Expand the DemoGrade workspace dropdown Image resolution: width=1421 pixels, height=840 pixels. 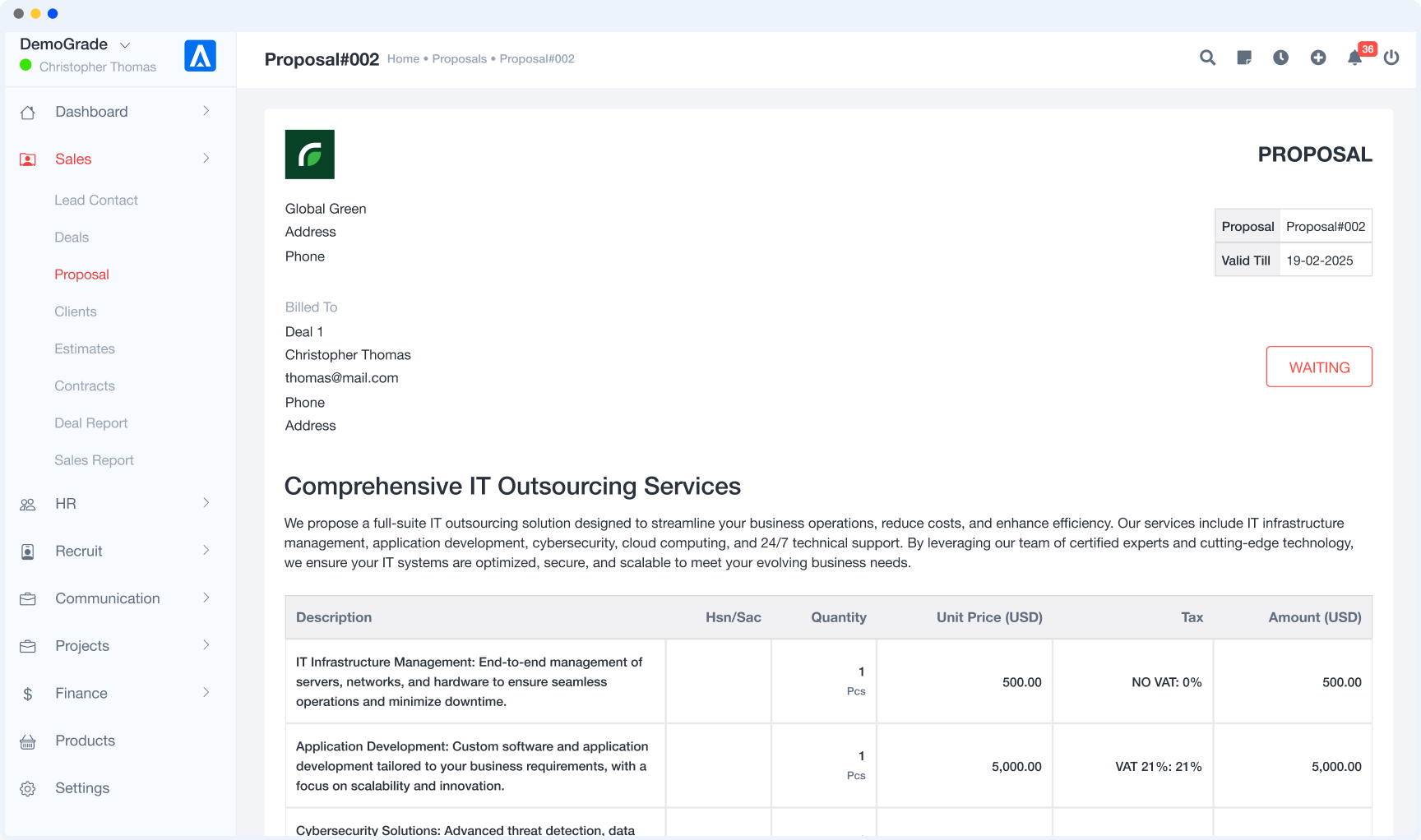125,45
